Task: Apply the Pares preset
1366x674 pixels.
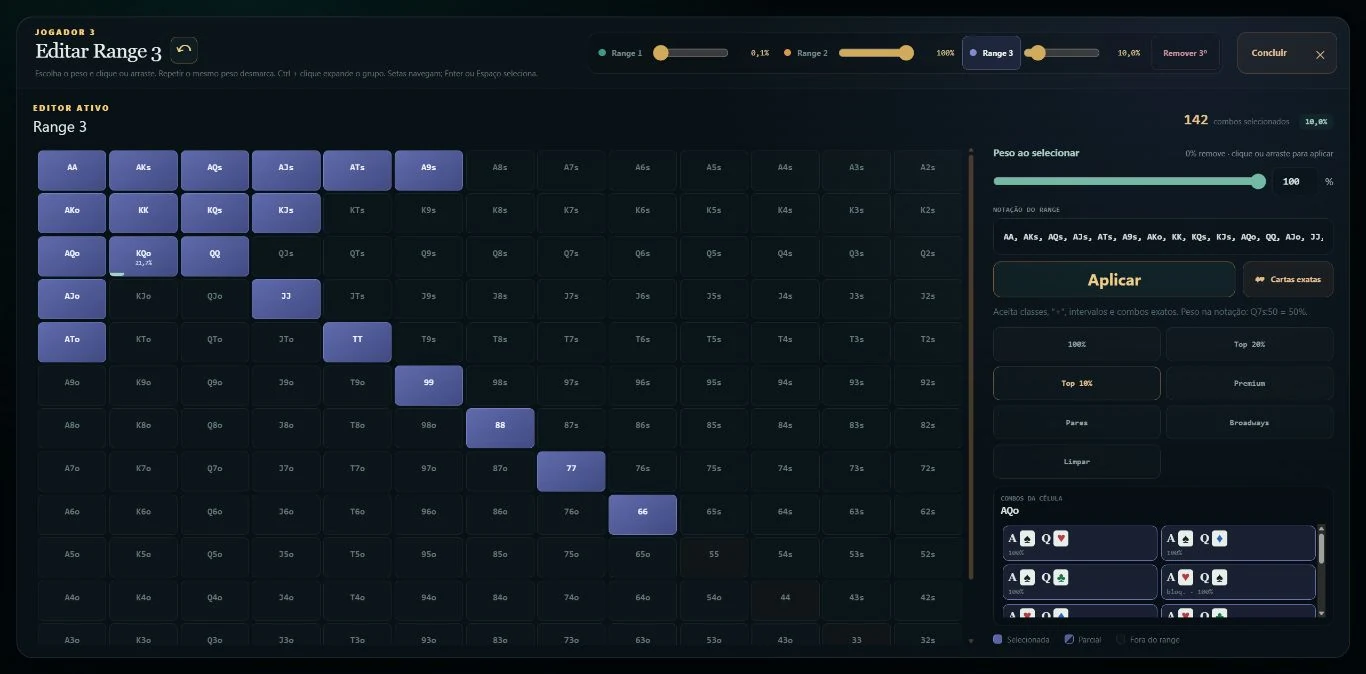Action: [1077, 422]
